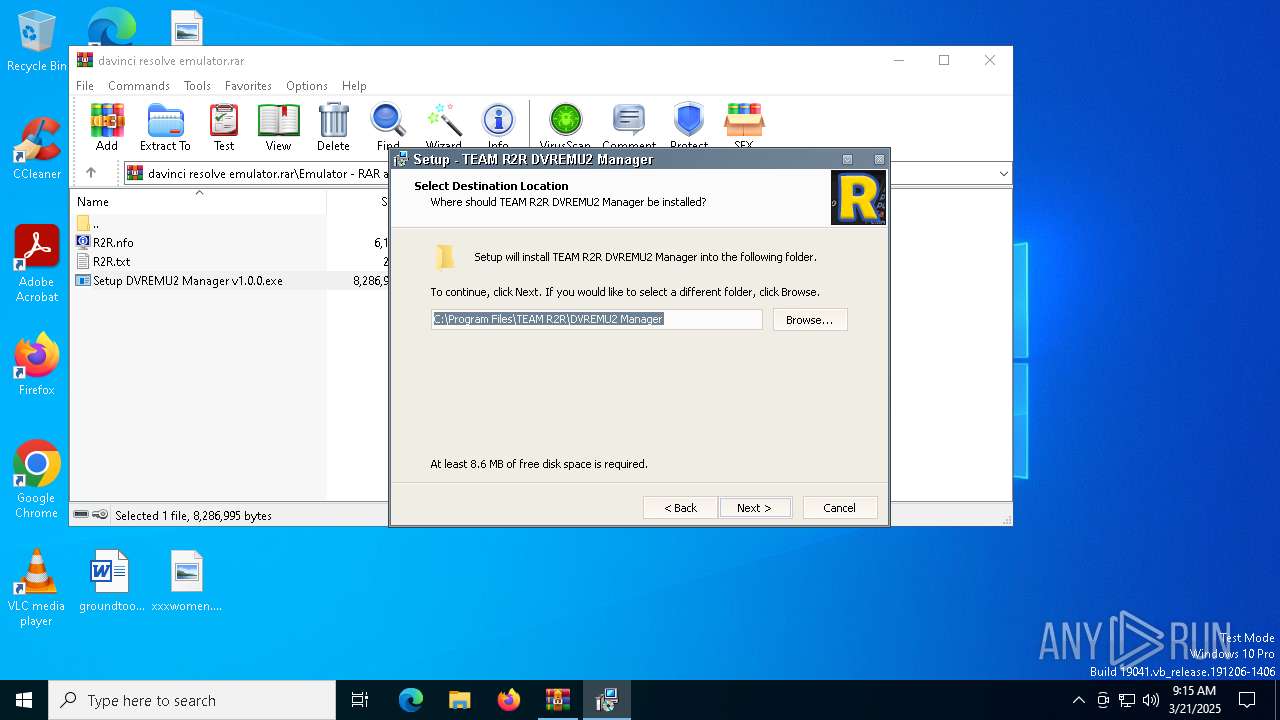Click the network icon in system tray
Screen dimensions: 1280x720
(1127, 700)
